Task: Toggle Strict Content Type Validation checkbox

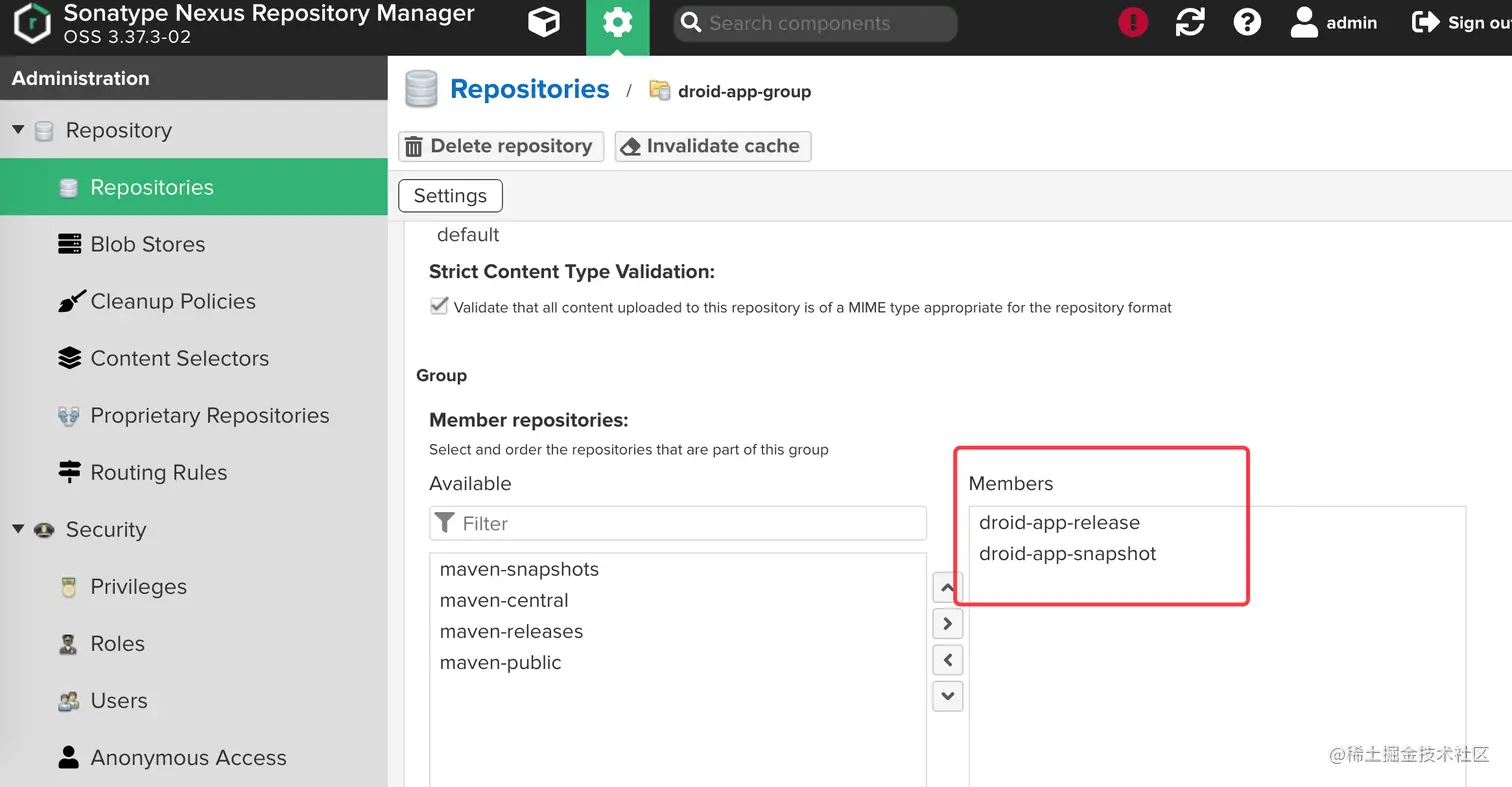Action: 439,306
